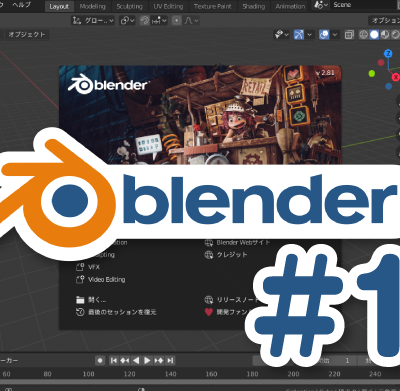Click the VFX new-file icon
The image size is (400, 391).
[x=80, y=267]
